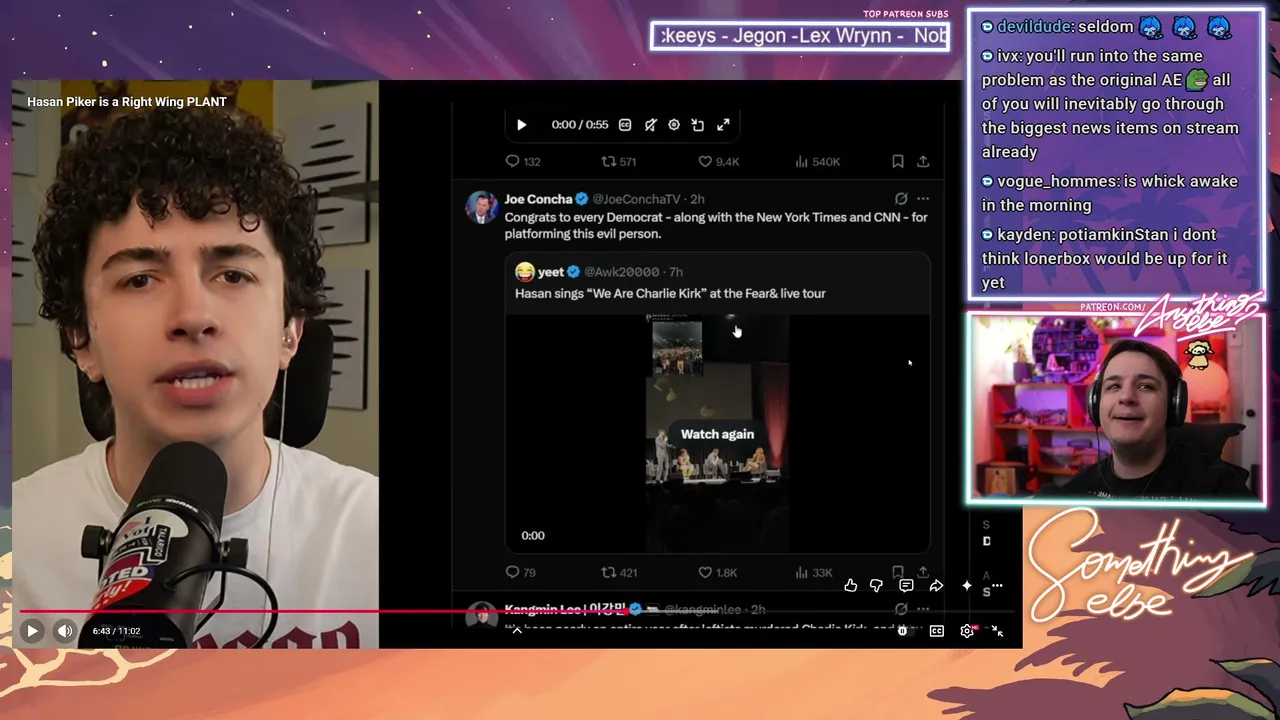Viewport: 1280px width, 720px height.
Task: Toggle captions on the 0:55 tweet video
Action: [x=625, y=125]
